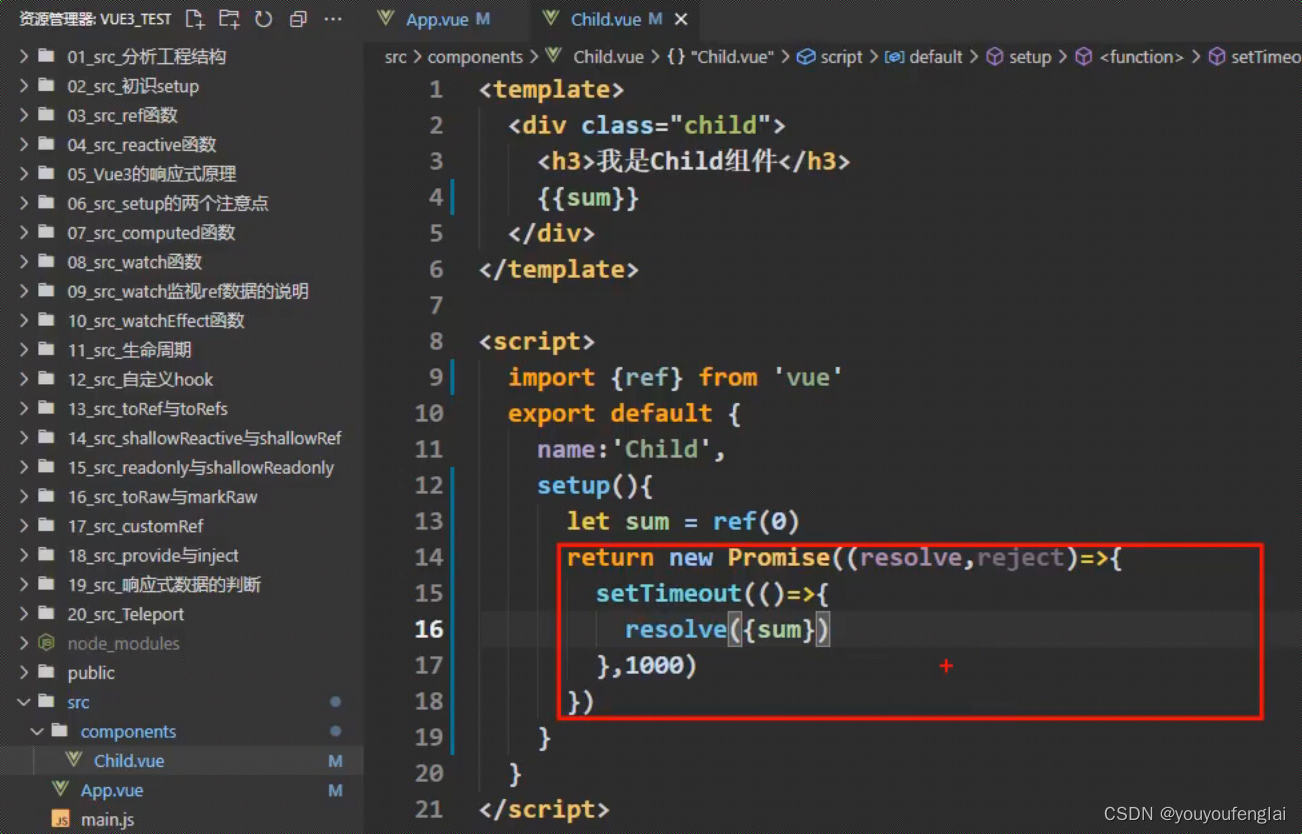Click '{{sum}}' in the template
This screenshot has width=1302, height=834.
point(588,197)
